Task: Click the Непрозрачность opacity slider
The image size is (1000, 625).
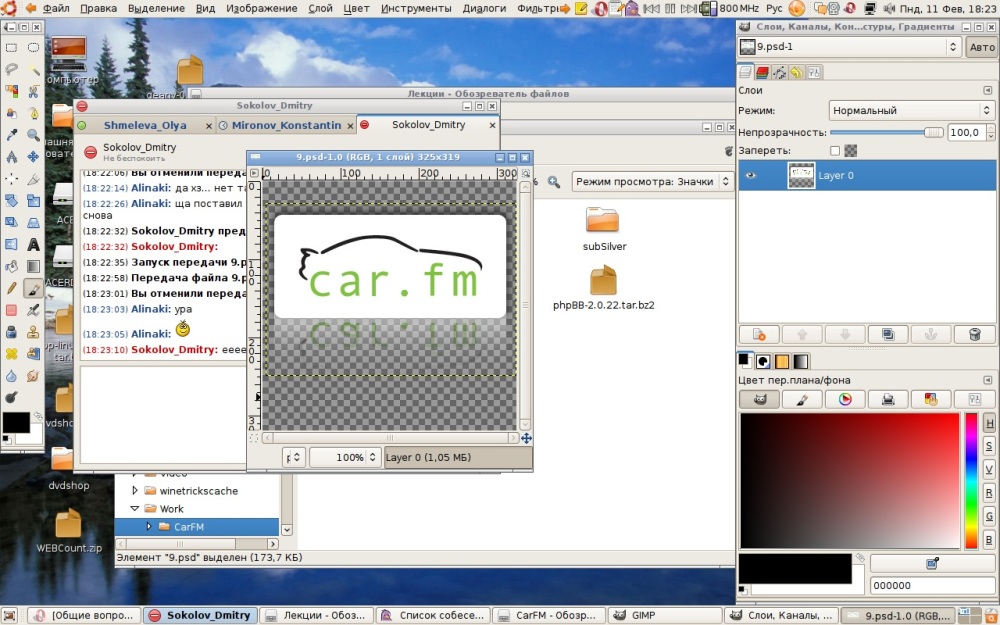Action: coord(887,133)
